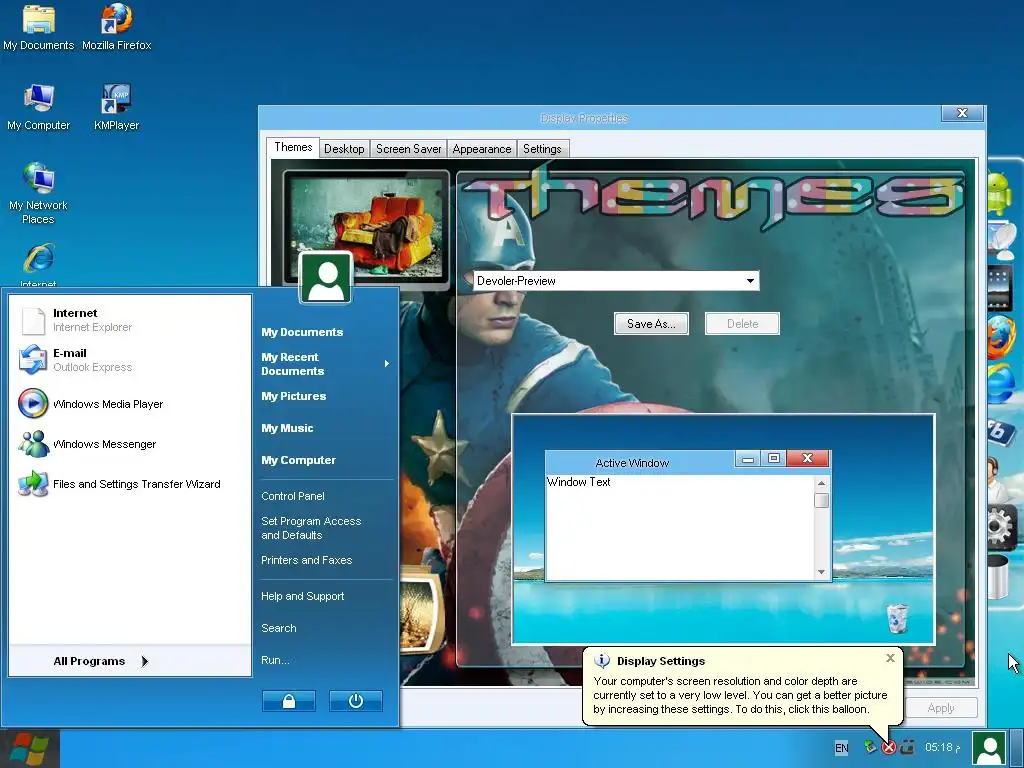
Task: Choose Run... in the Start menu
Action: pyautogui.click(x=275, y=660)
